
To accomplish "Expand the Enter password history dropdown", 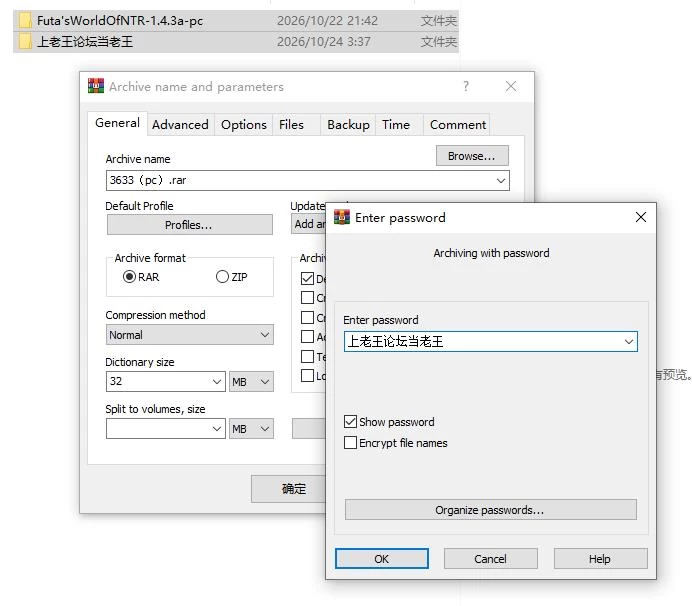I will point(629,342).
